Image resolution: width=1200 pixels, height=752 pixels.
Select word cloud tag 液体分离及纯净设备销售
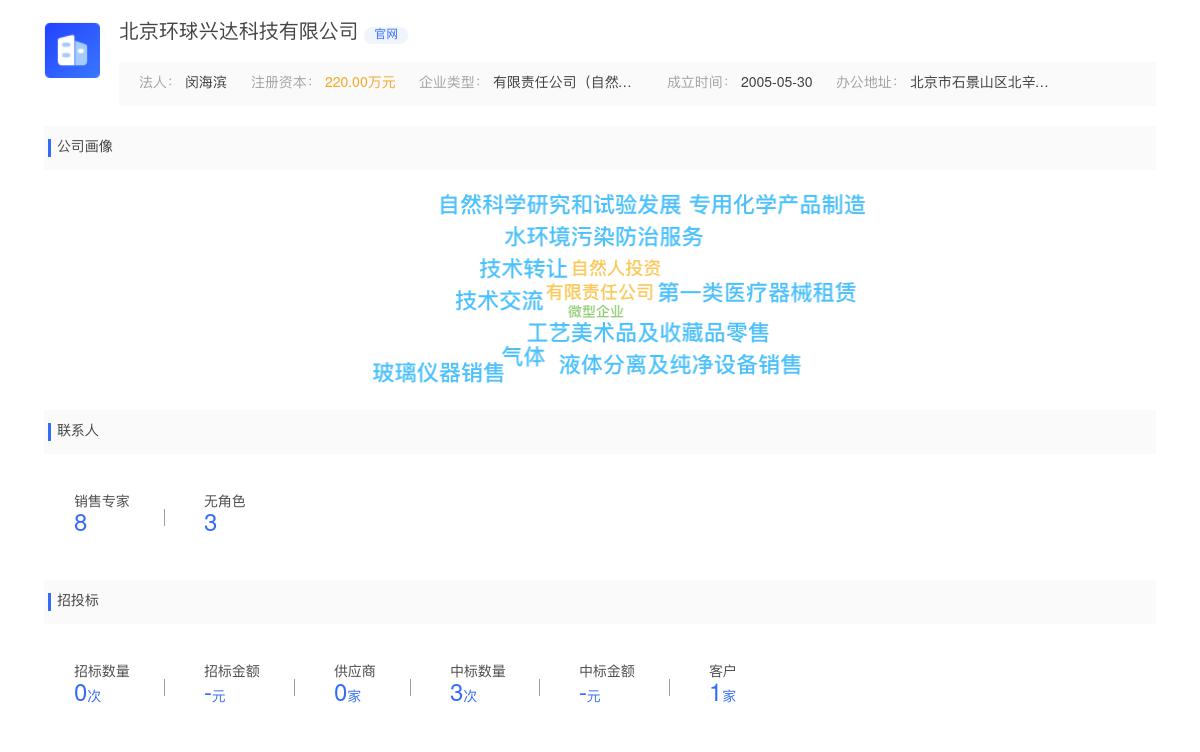click(x=680, y=365)
